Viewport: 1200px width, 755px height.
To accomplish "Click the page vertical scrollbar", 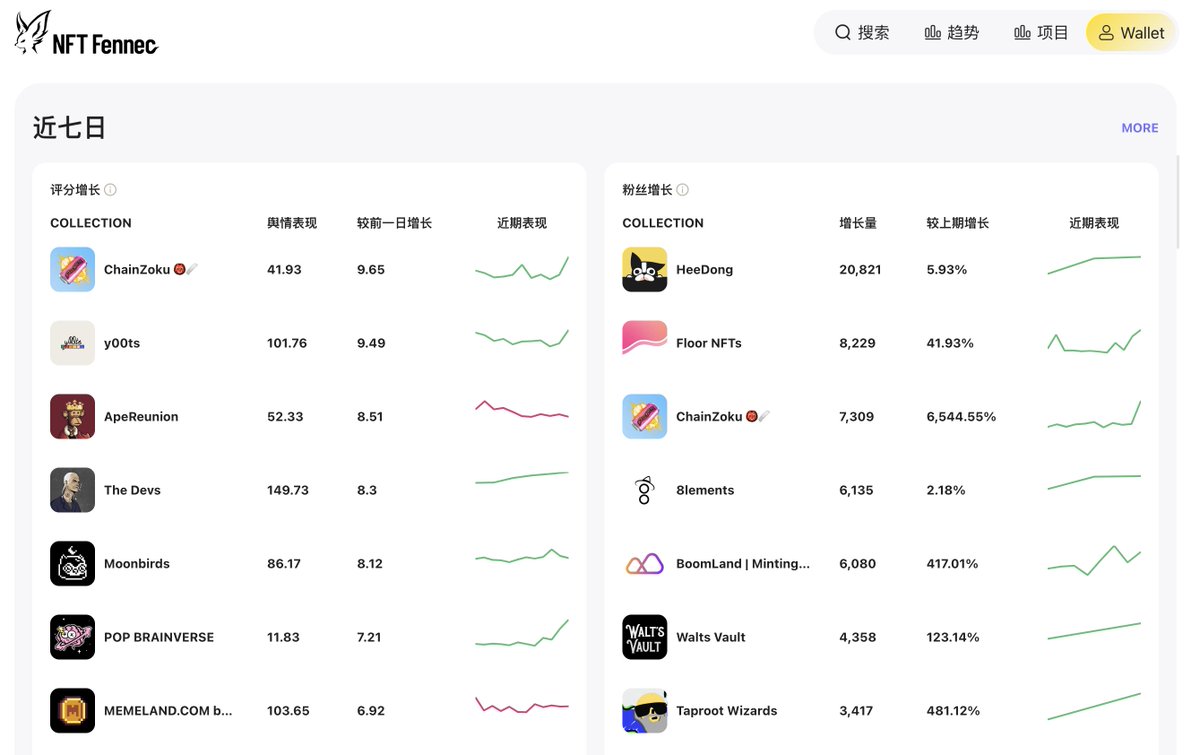I will [1179, 200].
